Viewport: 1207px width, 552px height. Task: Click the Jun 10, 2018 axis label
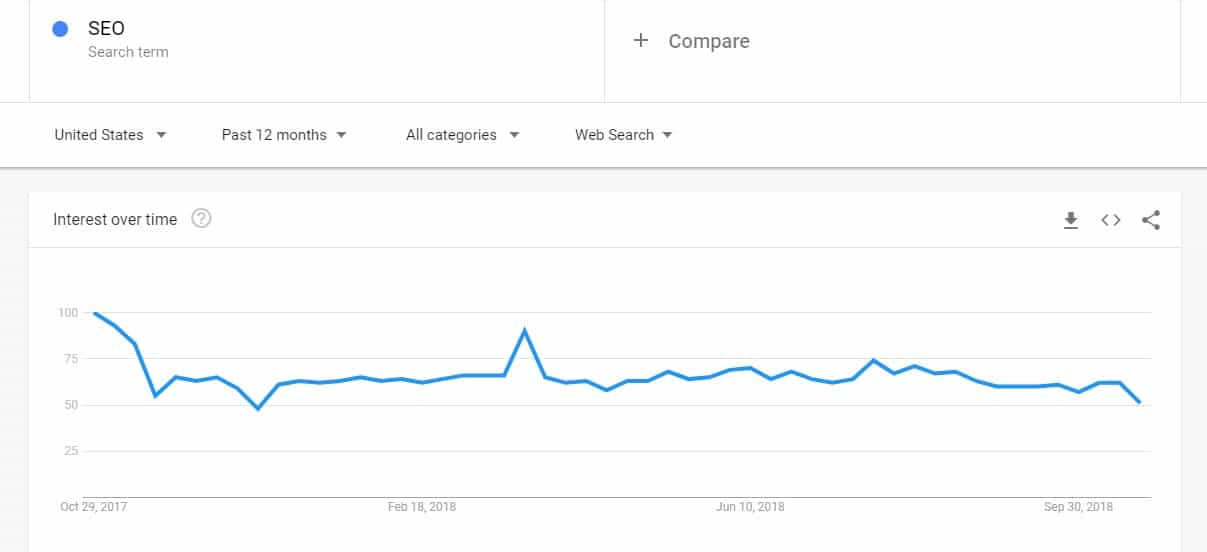point(750,507)
